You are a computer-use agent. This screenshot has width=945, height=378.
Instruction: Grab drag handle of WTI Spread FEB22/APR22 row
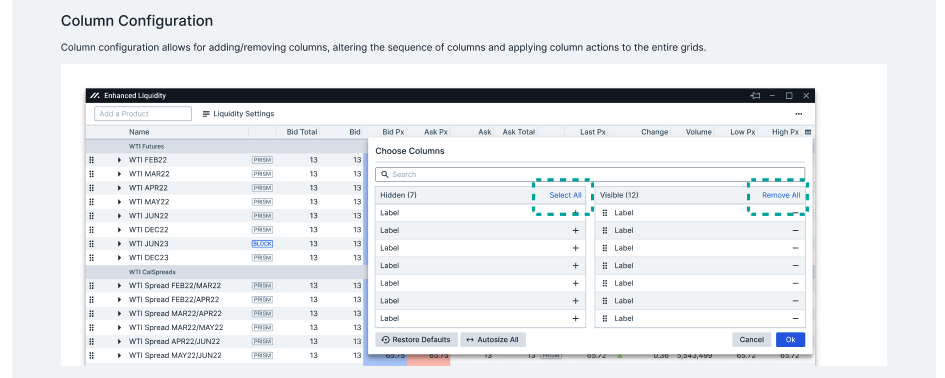(x=92, y=300)
